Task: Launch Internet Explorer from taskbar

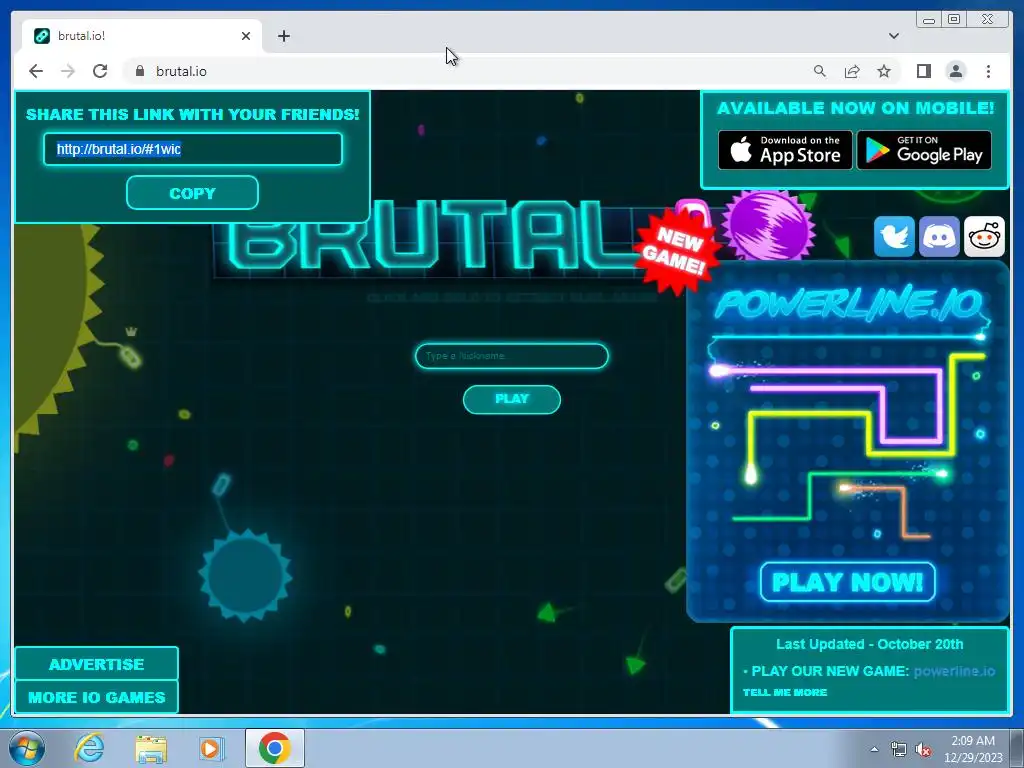Action: (x=89, y=748)
